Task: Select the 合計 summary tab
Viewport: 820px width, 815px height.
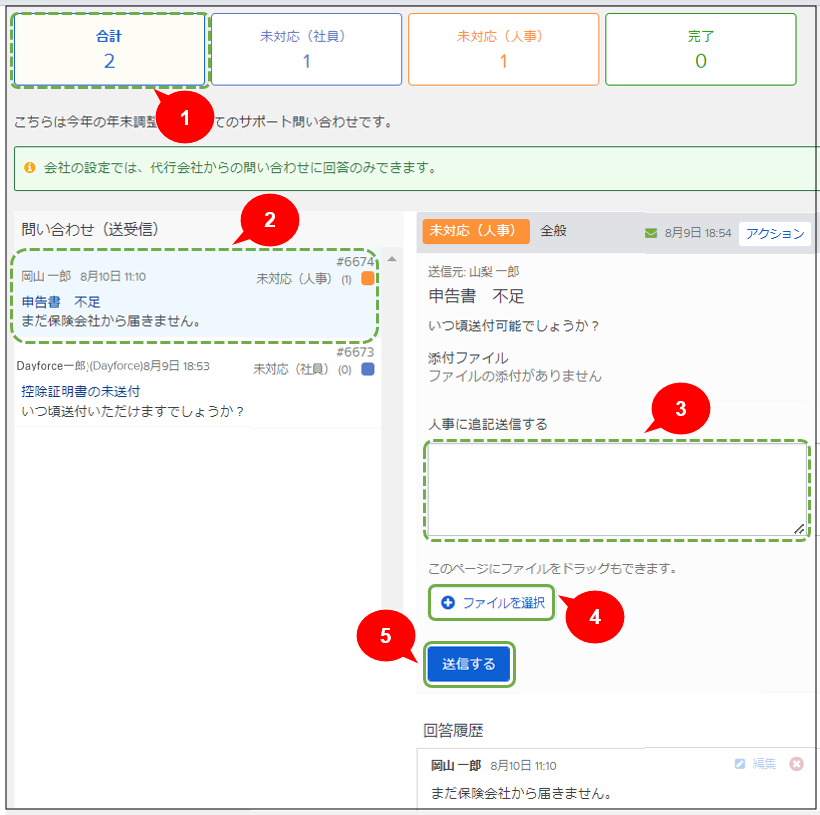Action: coord(109,49)
